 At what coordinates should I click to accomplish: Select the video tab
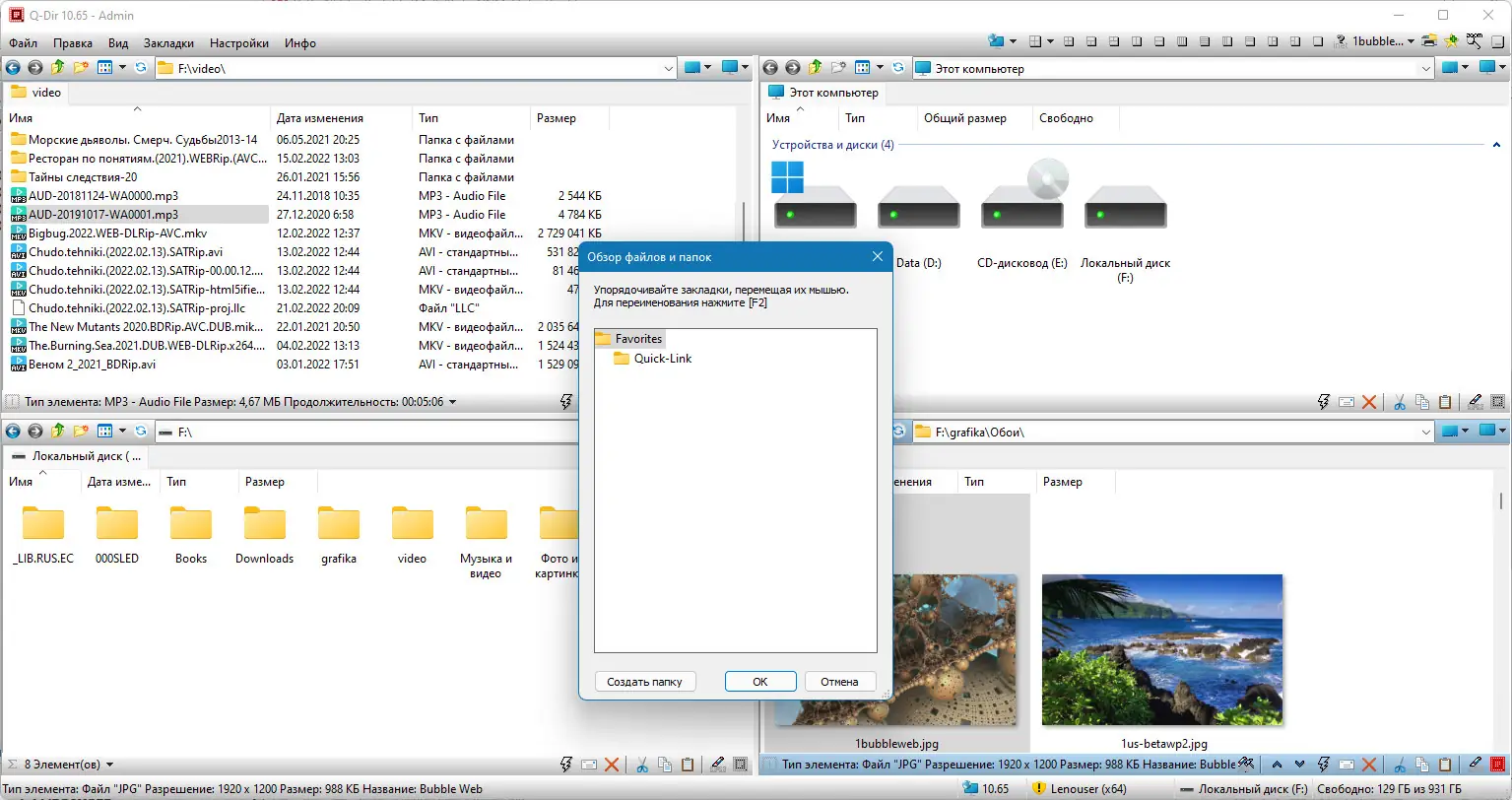click(x=36, y=93)
